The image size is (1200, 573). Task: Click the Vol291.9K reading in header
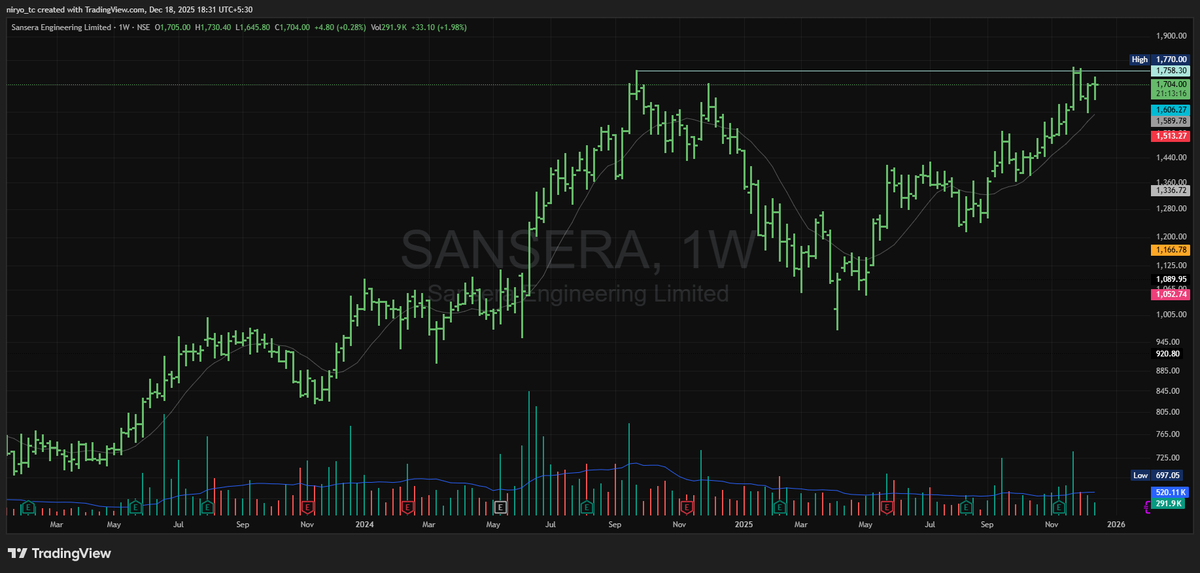coord(389,26)
